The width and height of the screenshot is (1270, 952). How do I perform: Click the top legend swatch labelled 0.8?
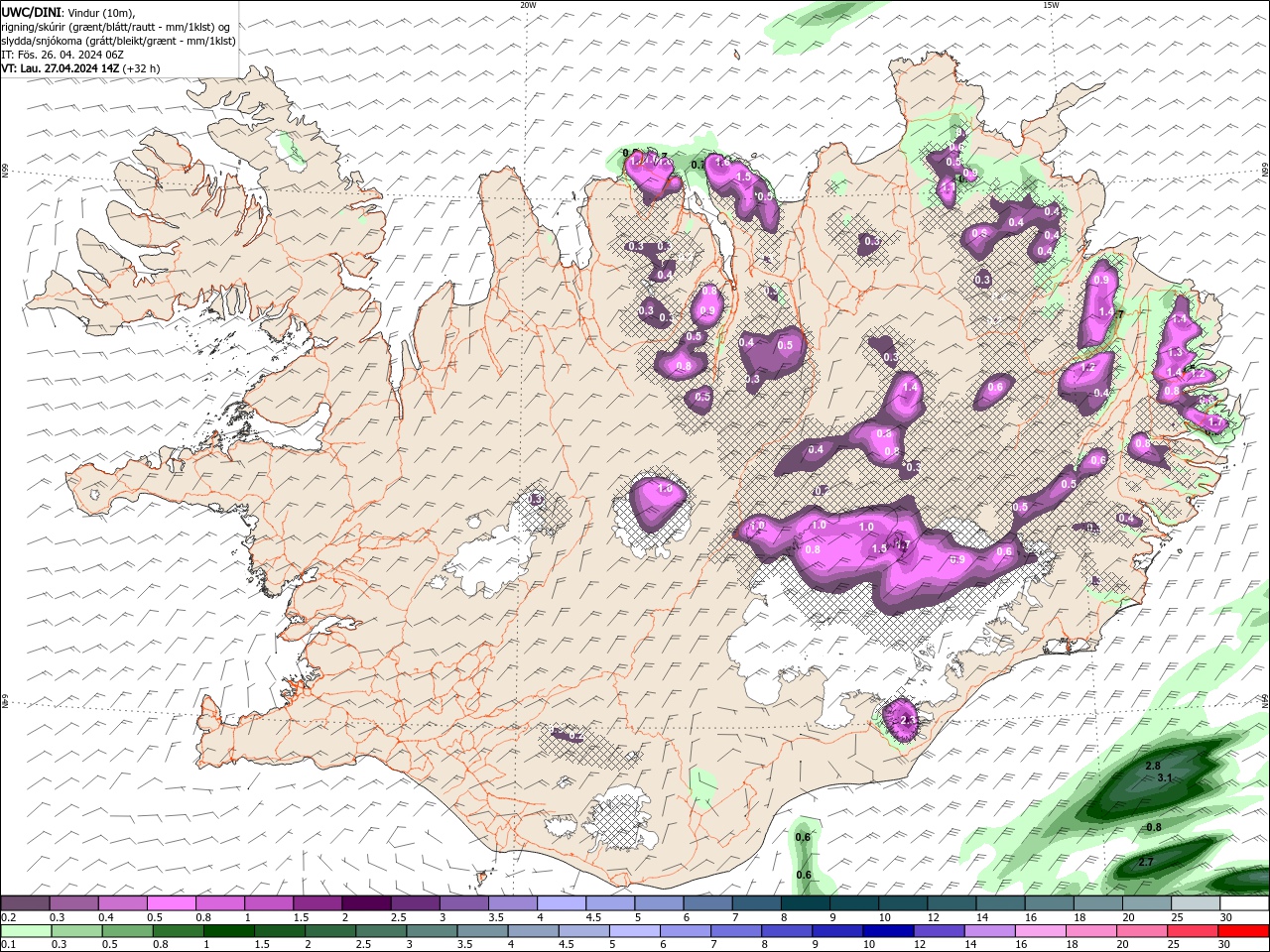point(219,903)
